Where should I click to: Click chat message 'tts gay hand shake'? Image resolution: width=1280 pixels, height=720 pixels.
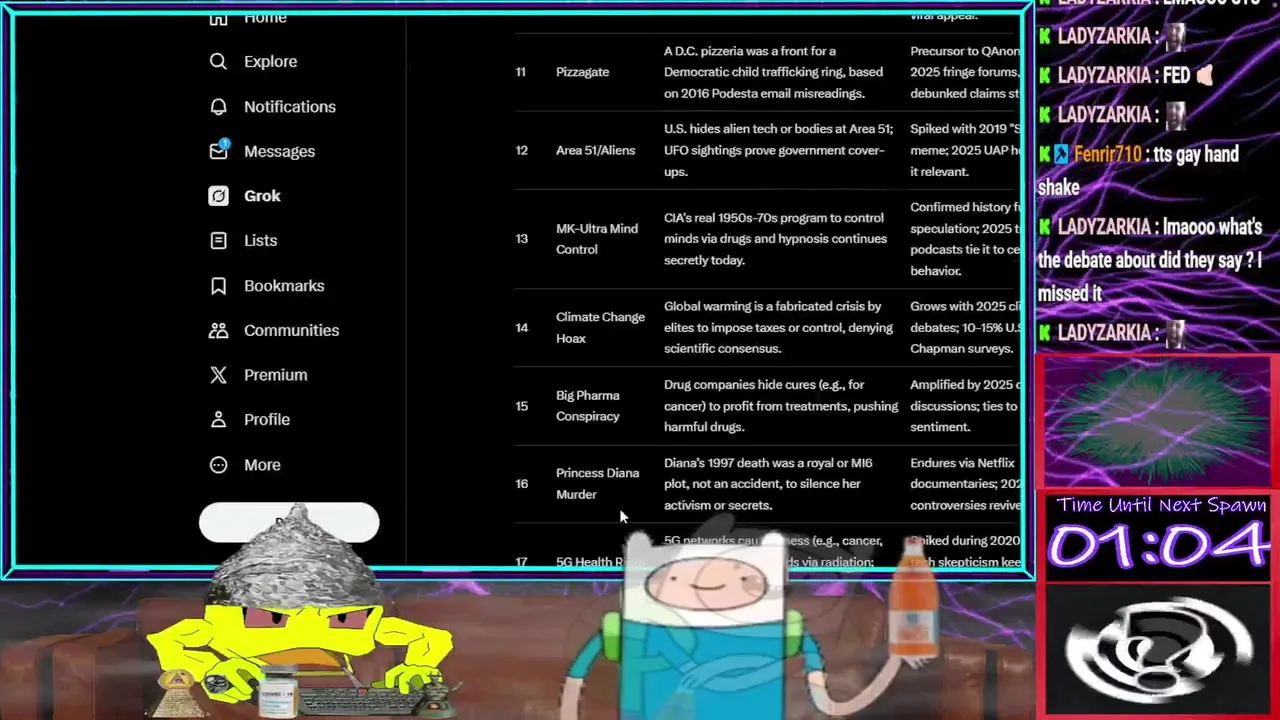click(1138, 171)
